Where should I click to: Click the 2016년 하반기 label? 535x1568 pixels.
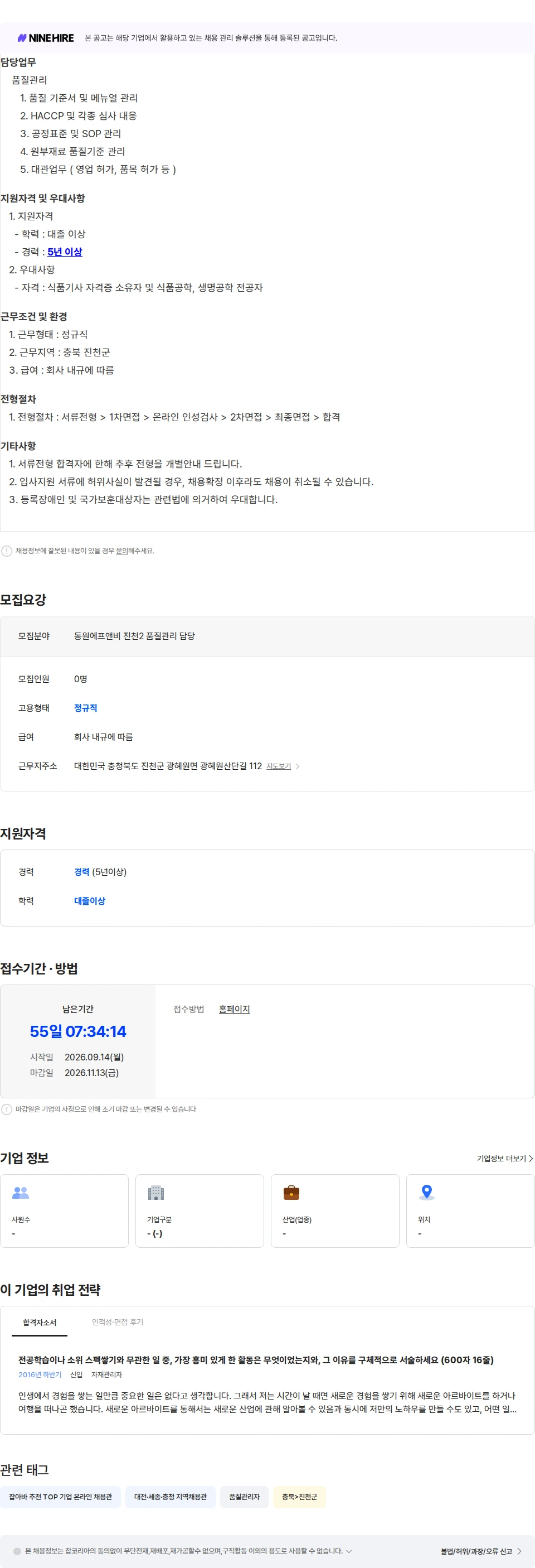pos(40,1374)
